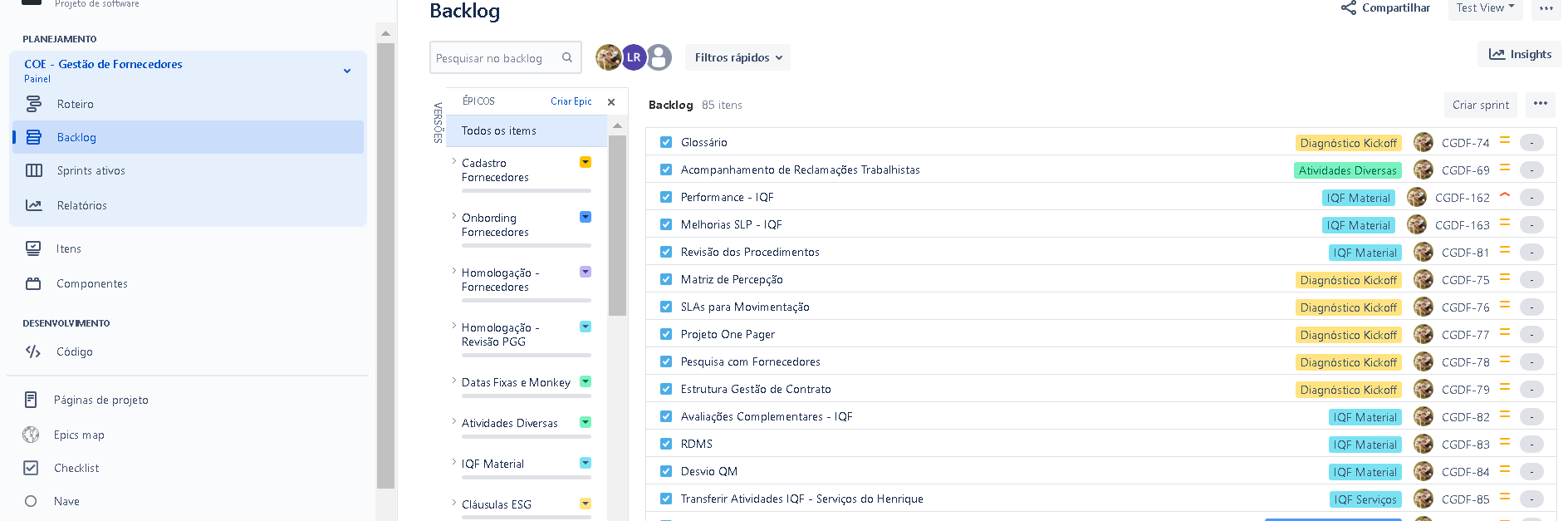Viewport: 1568px width, 521px height.
Task: Click the Epics map globe icon
Action: tap(31, 435)
